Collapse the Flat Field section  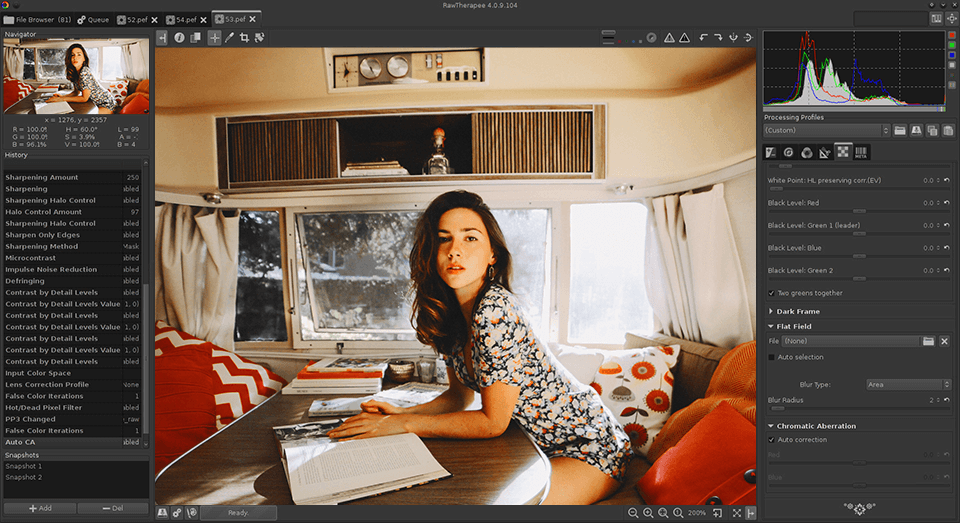[771, 326]
